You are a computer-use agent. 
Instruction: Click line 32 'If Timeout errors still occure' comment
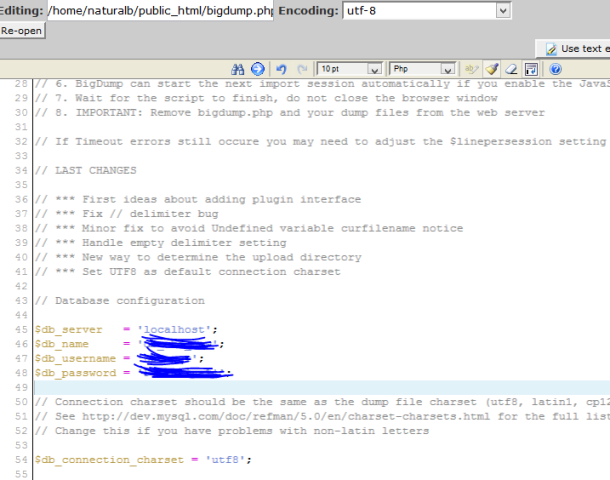tap(320, 142)
